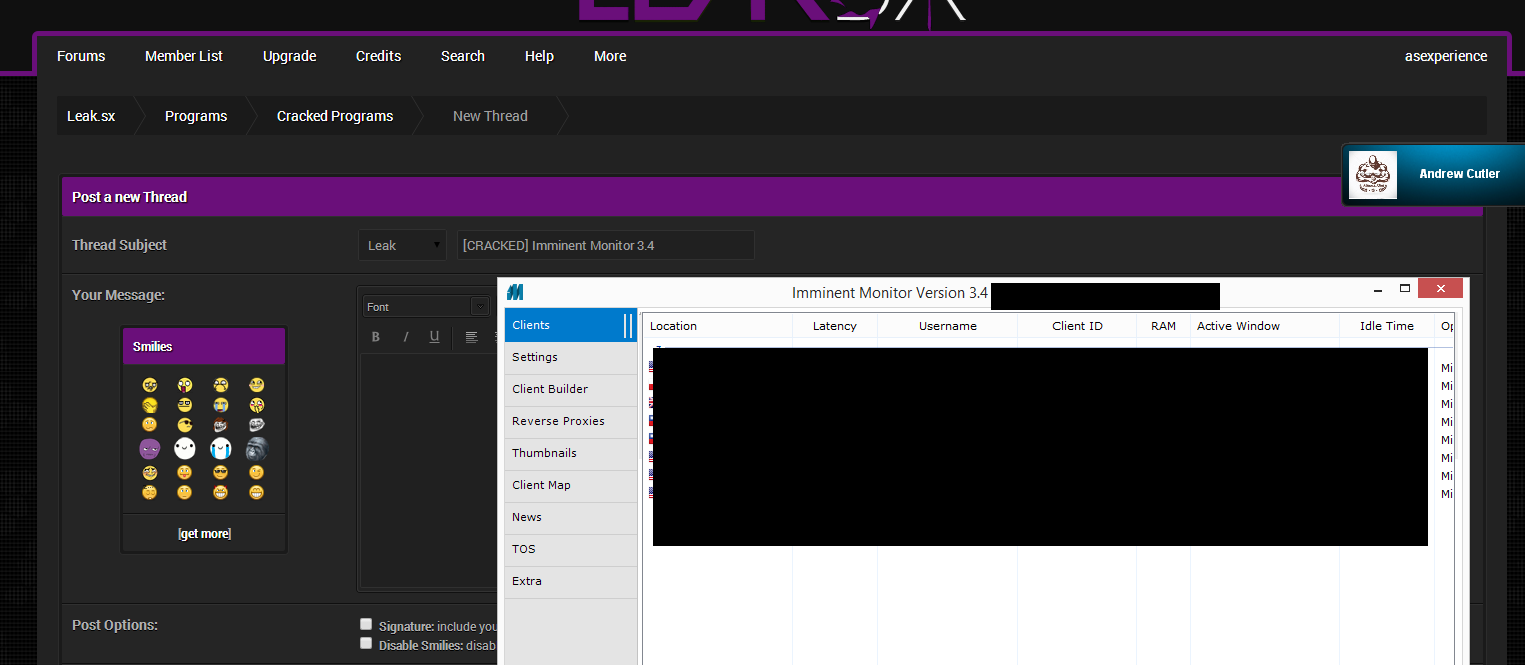Open Extra section in sidebar

570,581
